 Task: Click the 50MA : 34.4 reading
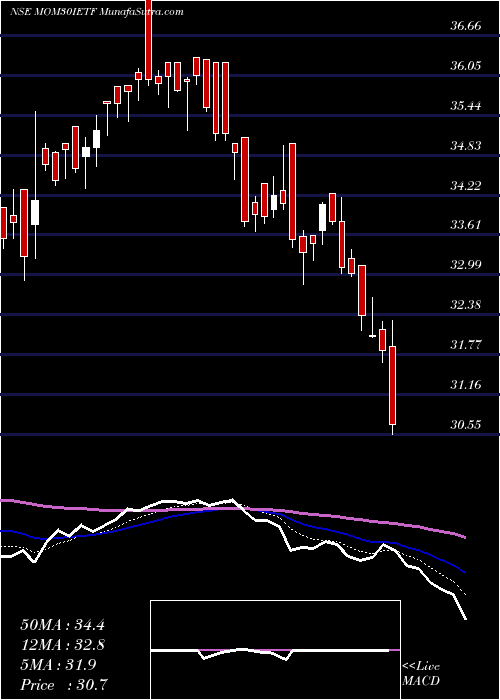pyautogui.click(x=63, y=625)
